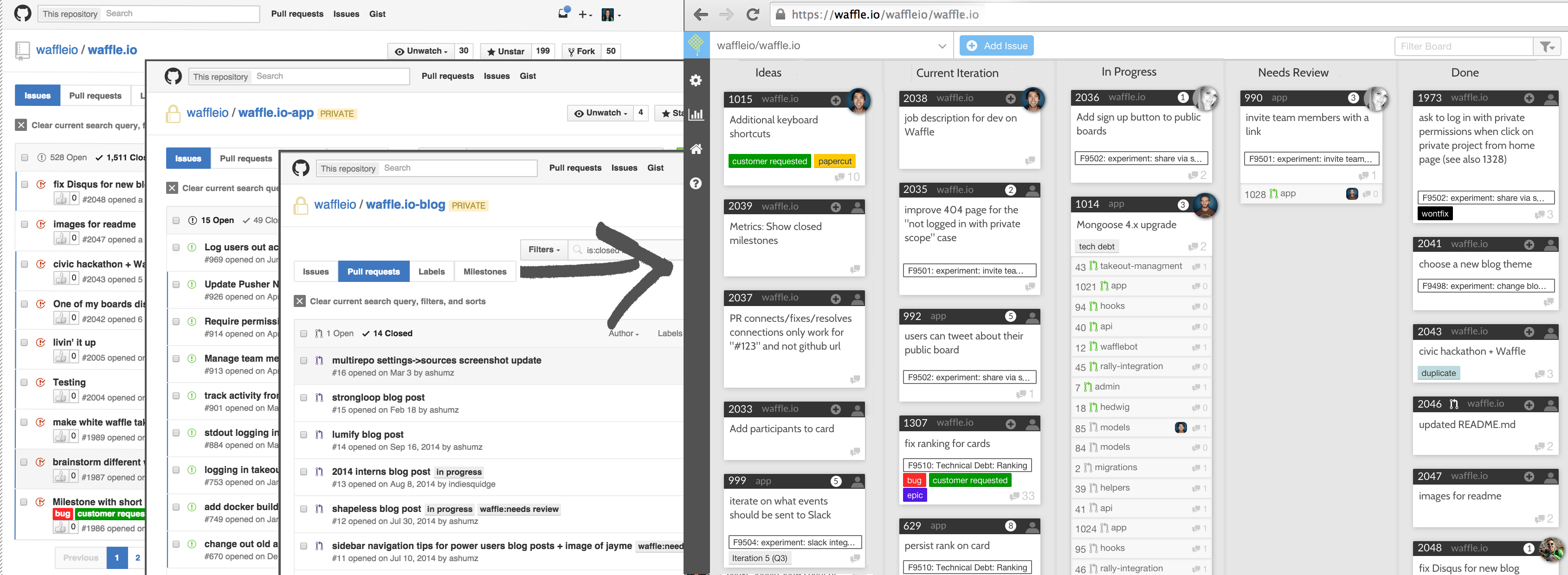Click the Add Issue button in Waffle

(x=996, y=45)
